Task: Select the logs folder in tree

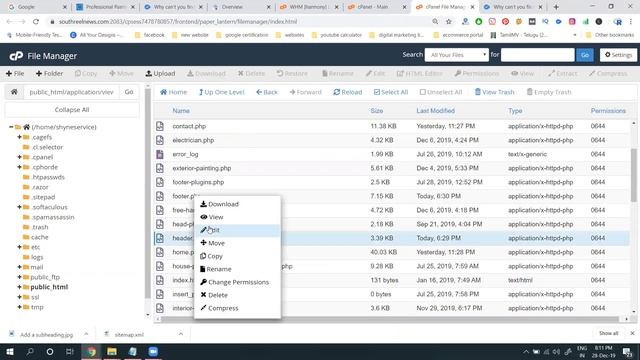Action: [37, 257]
